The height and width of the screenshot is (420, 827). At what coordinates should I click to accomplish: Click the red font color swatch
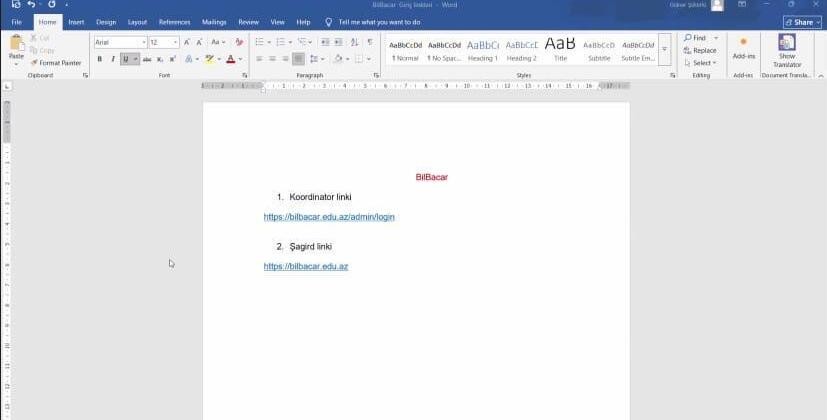(229, 59)
